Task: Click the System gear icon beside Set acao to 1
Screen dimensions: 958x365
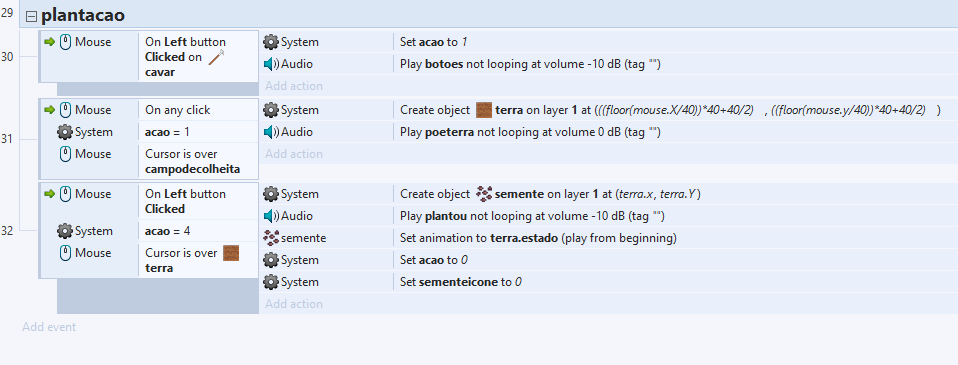Action: [x=271, y=42]
